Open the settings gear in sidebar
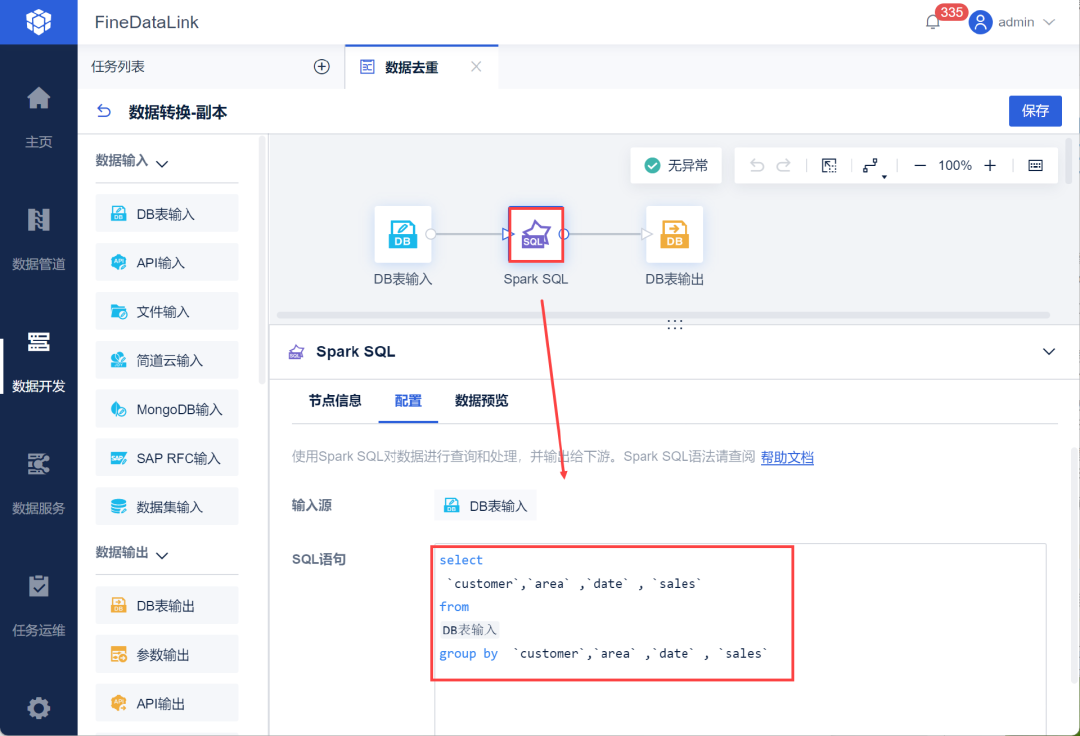1080x736 pixels. (39, 708)
